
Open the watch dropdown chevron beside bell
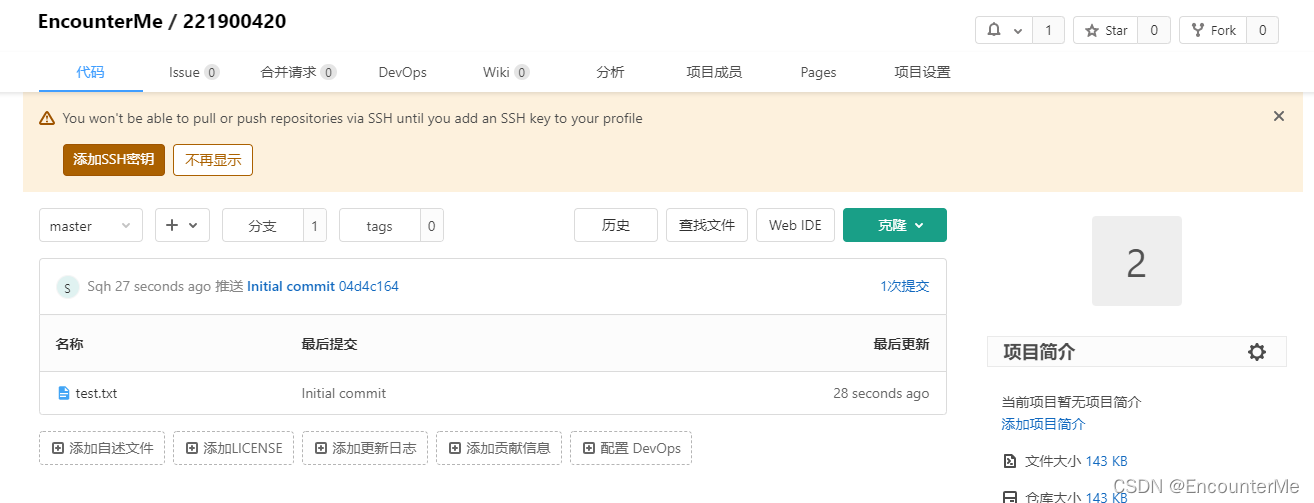(1018, 31)
